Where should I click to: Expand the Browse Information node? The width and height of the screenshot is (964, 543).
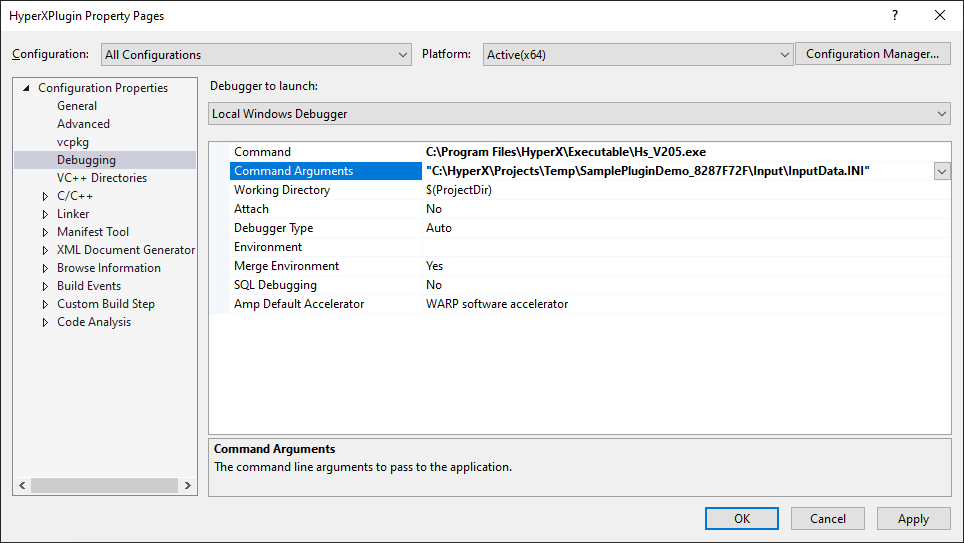(x=45, y=268)
